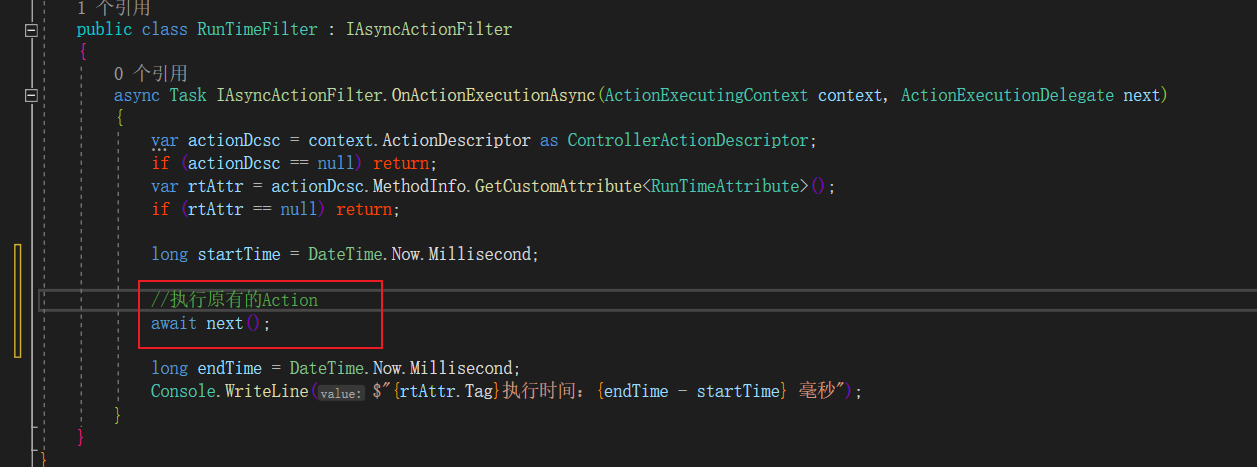Viewport: 1257px width, 467px height.
Task: Click the "async" keyword before Task
Action: coord(136,96)
